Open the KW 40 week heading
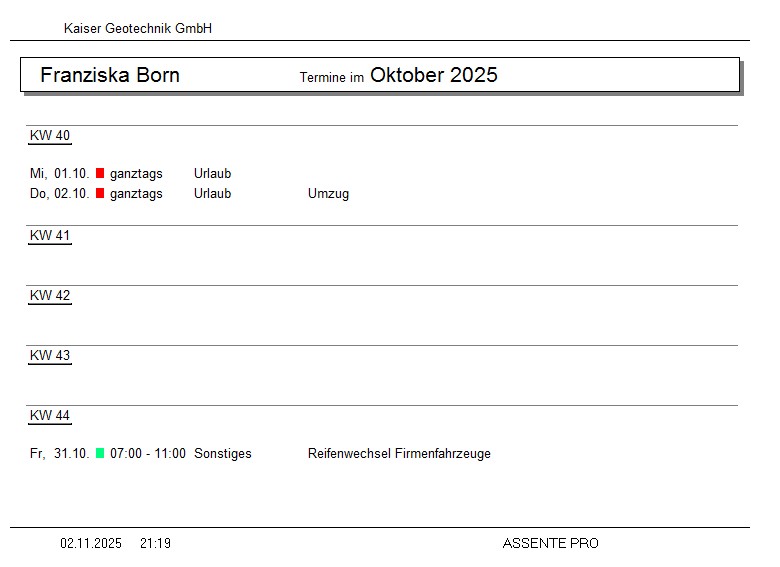Viewport: 780px width, 567px height. click(x=50, y=136)
